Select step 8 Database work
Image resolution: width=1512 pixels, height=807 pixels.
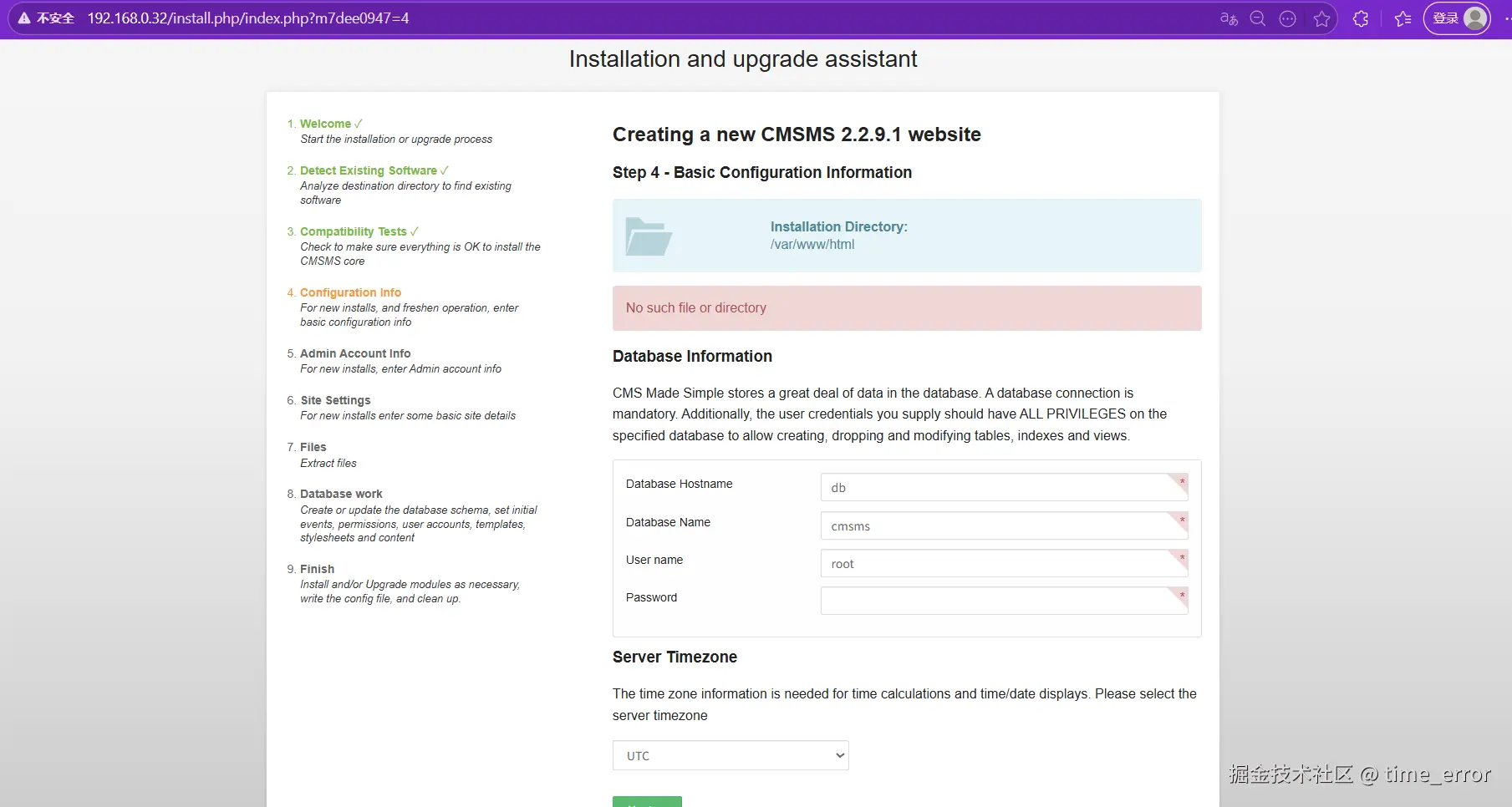(x=341, y=494)
